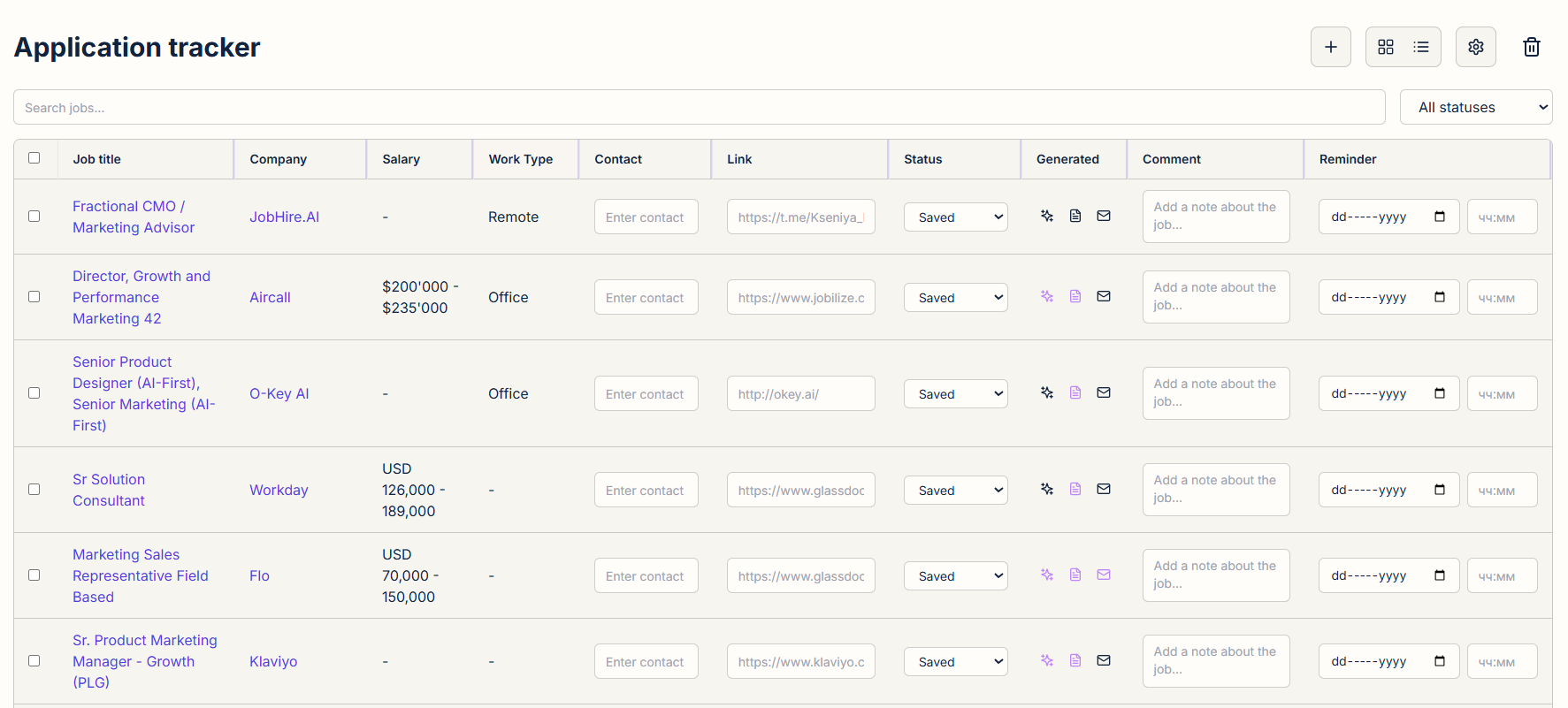Click the trash delete icon

pyautogui.click(x=1531, y=47)
